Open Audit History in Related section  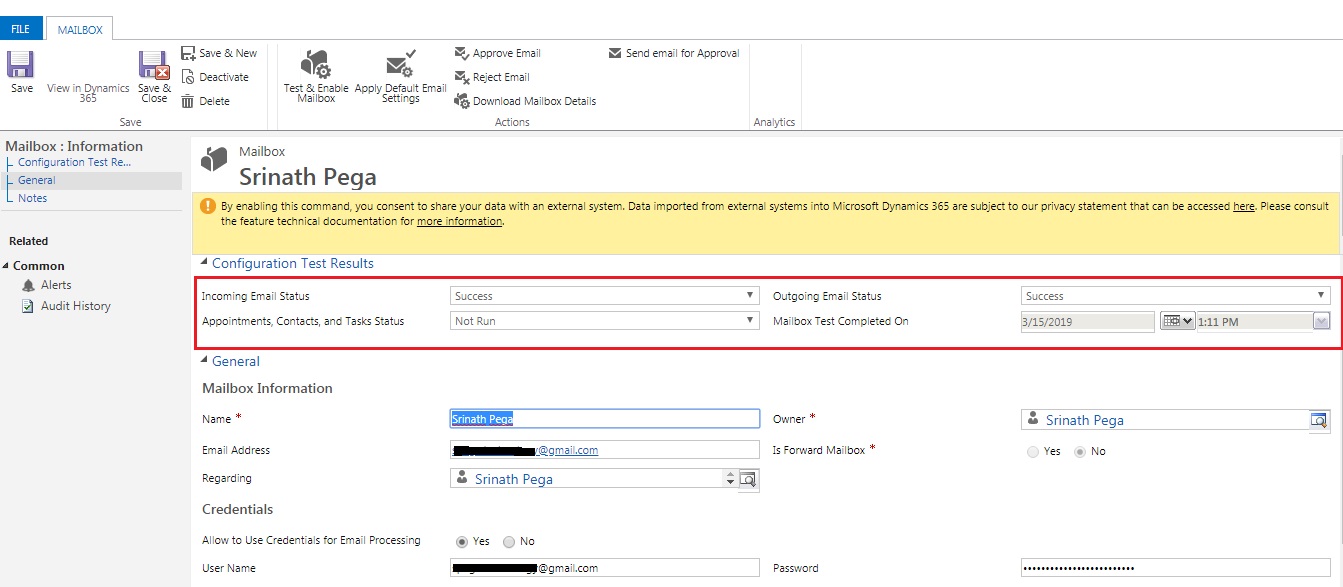point(75,306)
